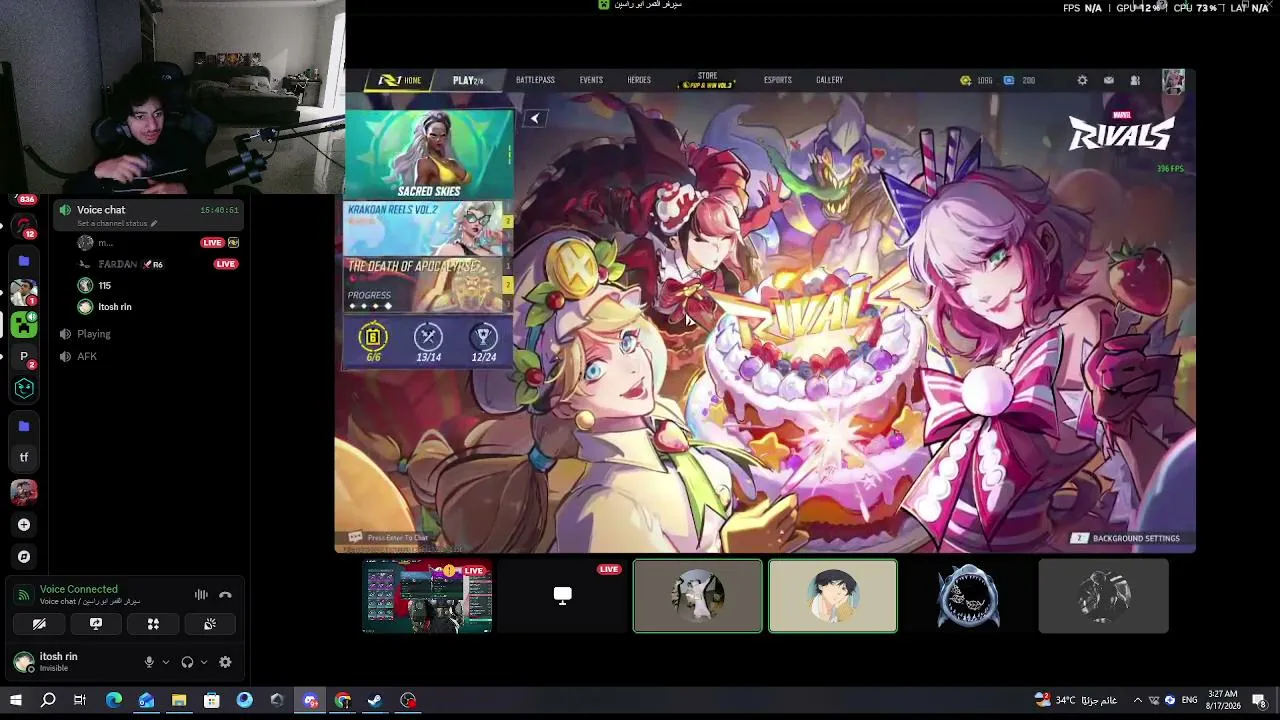Open the teal hexagon face server

click(24, 388)
